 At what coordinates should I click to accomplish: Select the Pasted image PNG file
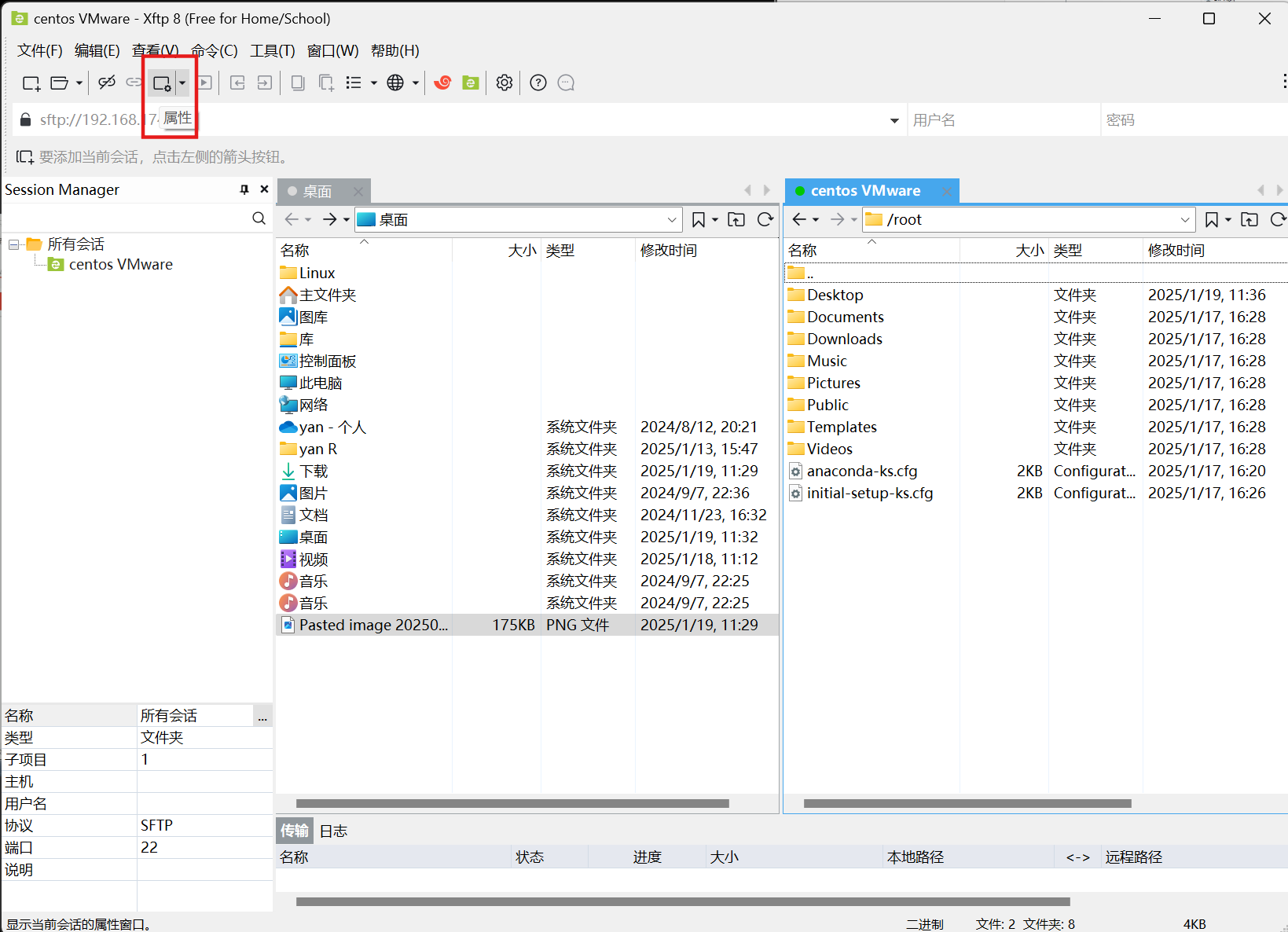click(527, 625)
